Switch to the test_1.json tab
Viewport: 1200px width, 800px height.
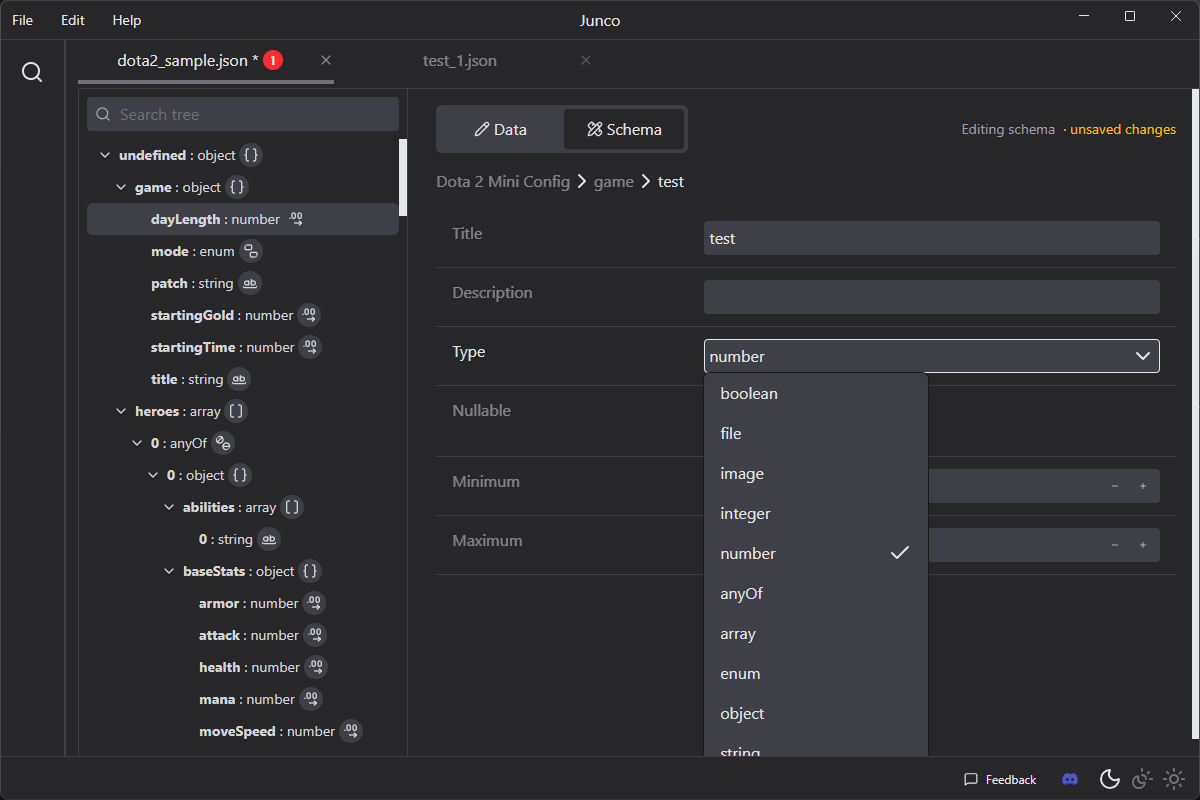tap(460, 61)
